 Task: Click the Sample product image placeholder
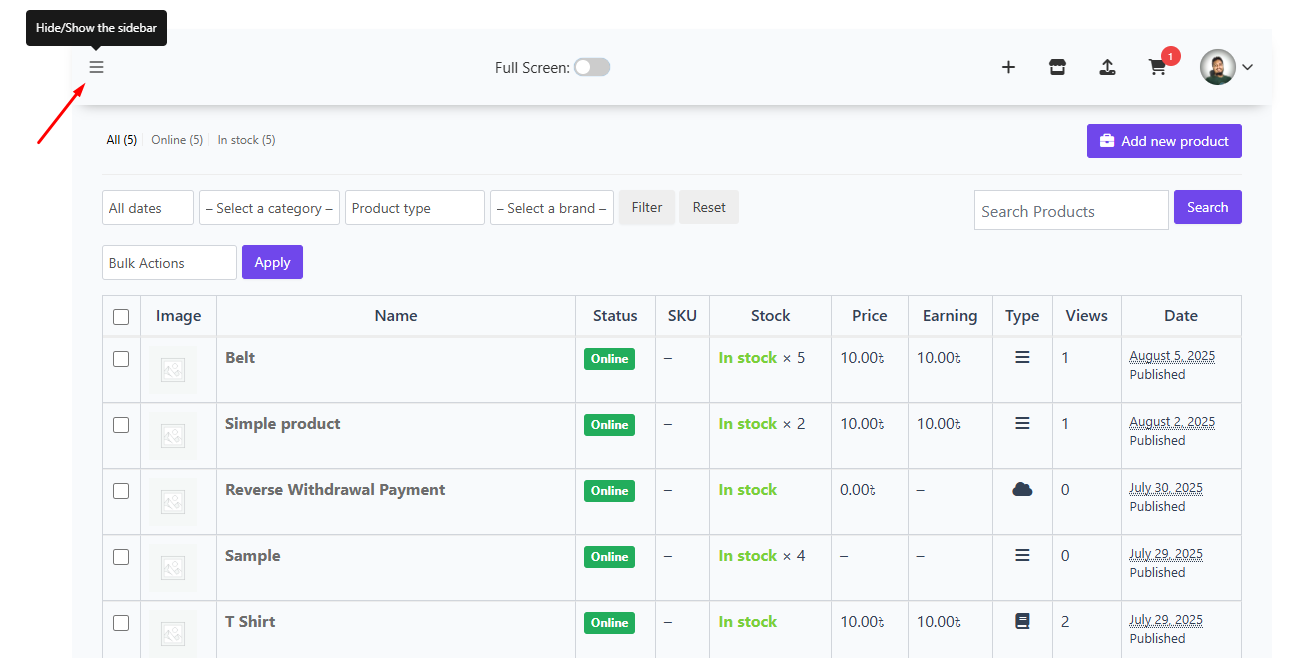[173, 568]
